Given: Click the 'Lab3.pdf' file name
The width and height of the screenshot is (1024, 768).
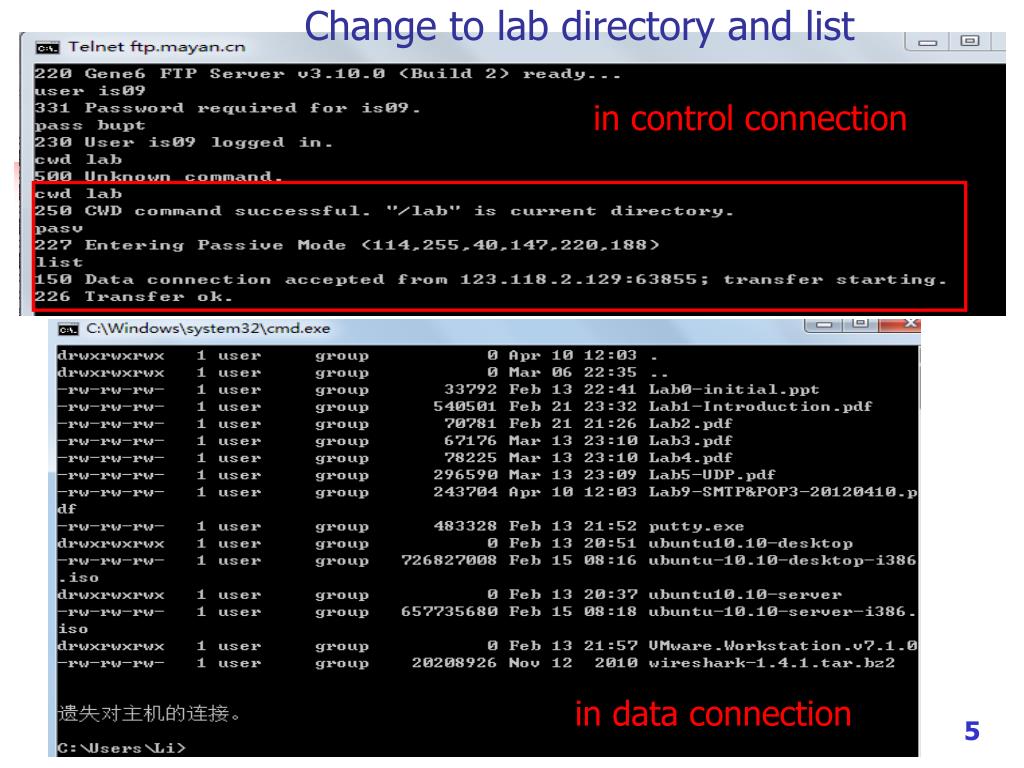Looking at the screenshot, I should pos(690,441).
